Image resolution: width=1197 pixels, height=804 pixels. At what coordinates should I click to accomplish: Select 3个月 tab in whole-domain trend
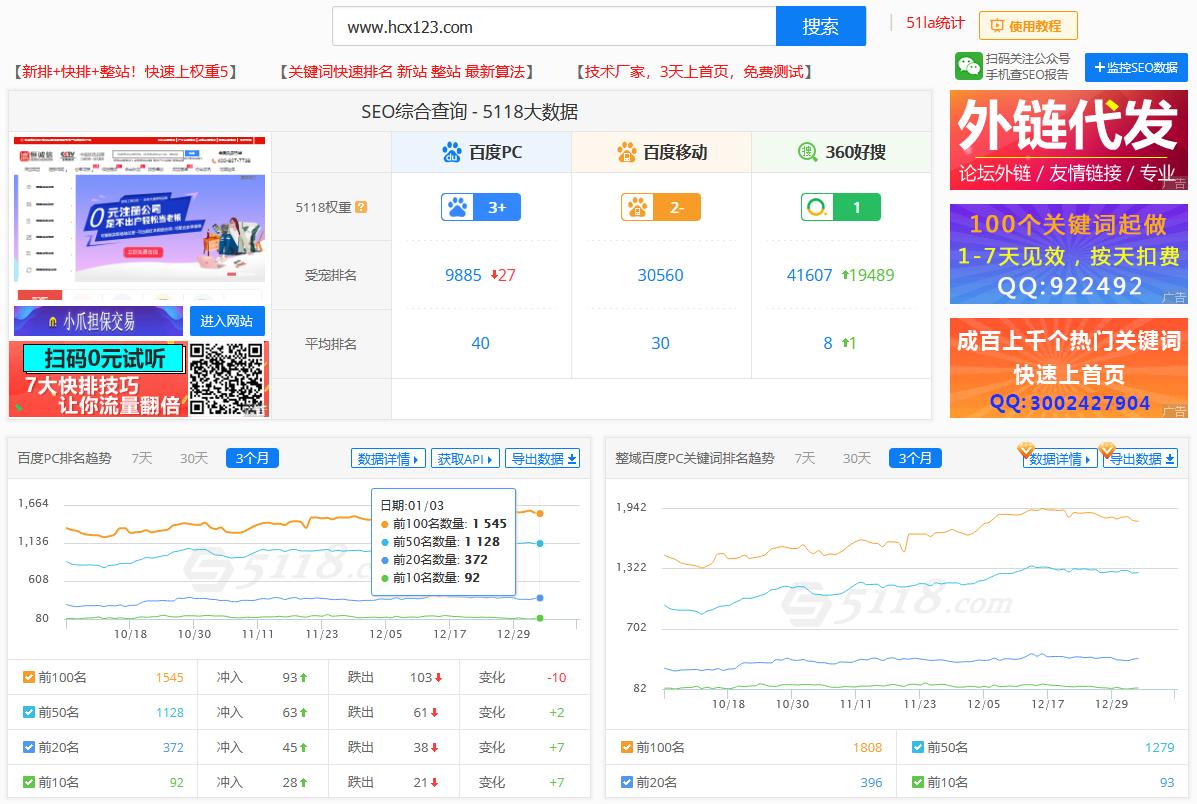point(915,458)
